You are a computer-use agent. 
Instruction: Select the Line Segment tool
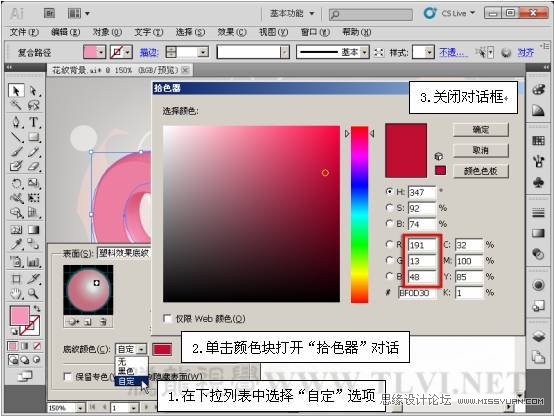(16, 137)
